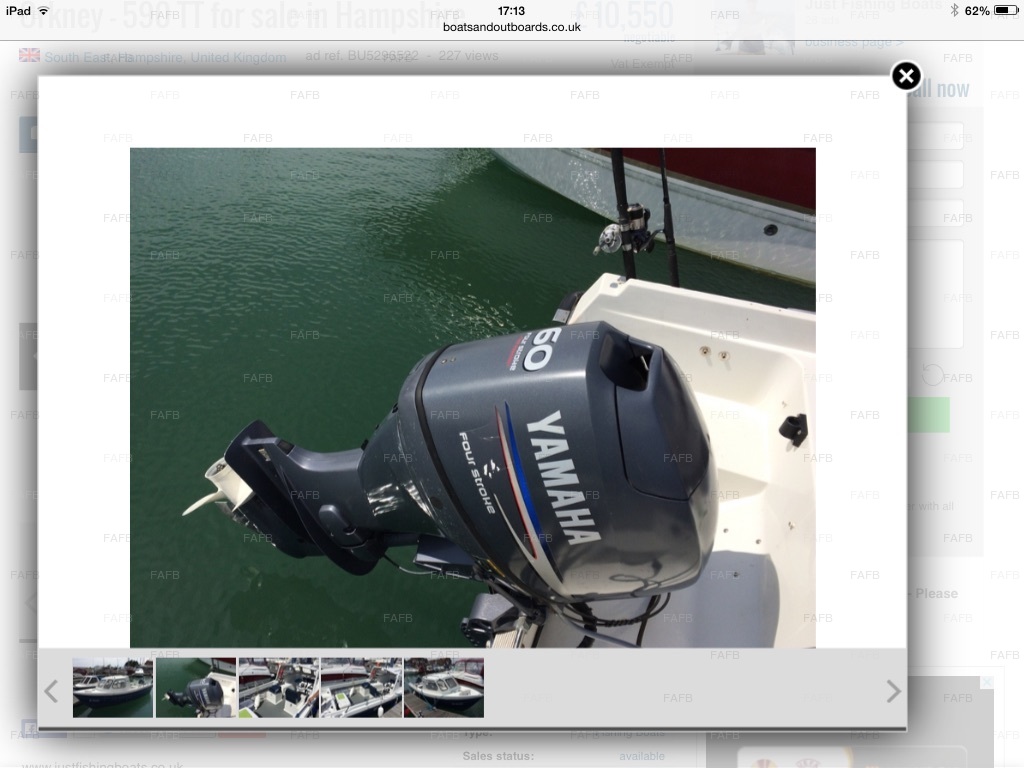View the fourth thumbnail of the cockpit seating
The image size is (1024, 768).
361,688
